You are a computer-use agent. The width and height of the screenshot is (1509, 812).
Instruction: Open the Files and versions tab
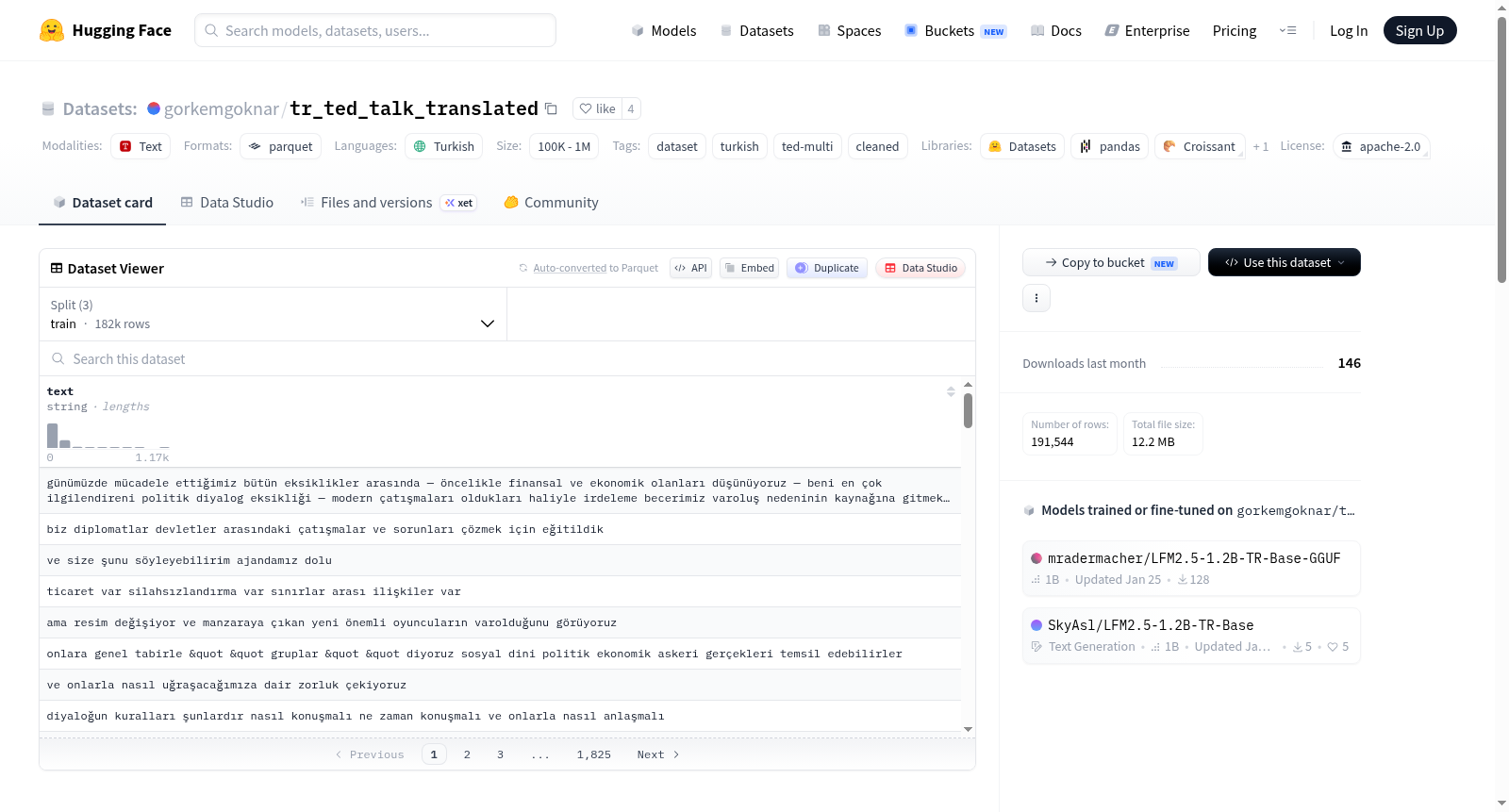pyautogui.click(x=389, y=202)
